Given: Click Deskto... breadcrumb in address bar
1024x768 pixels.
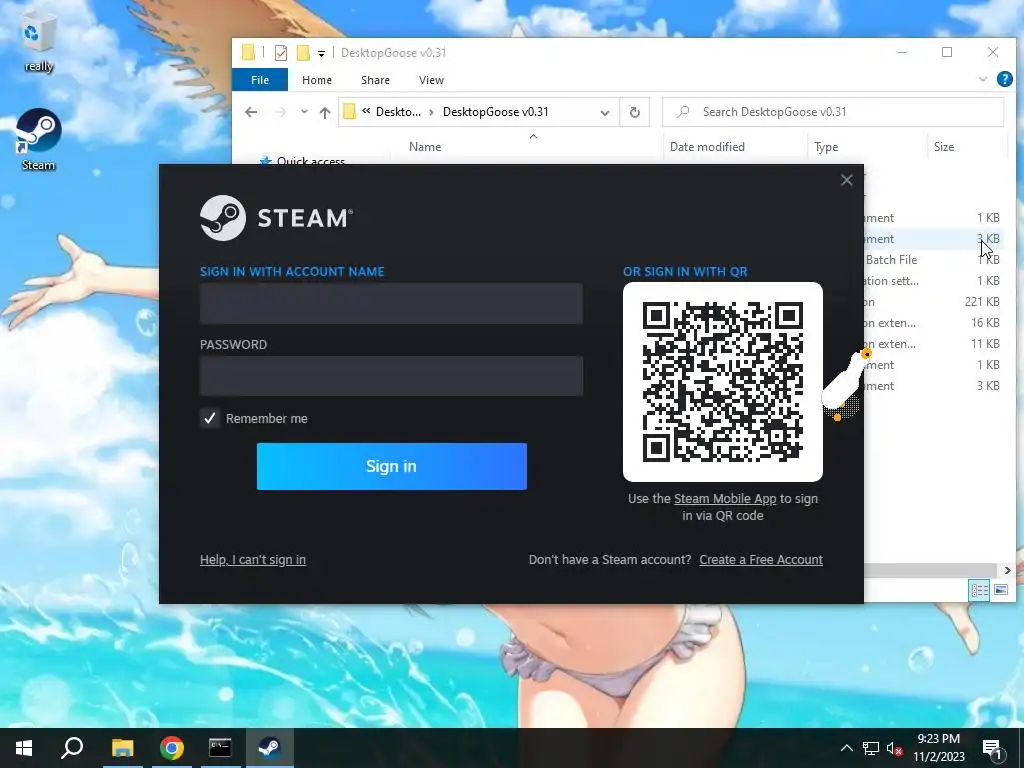Looking at the screenshot, I should tap(398, 112).
